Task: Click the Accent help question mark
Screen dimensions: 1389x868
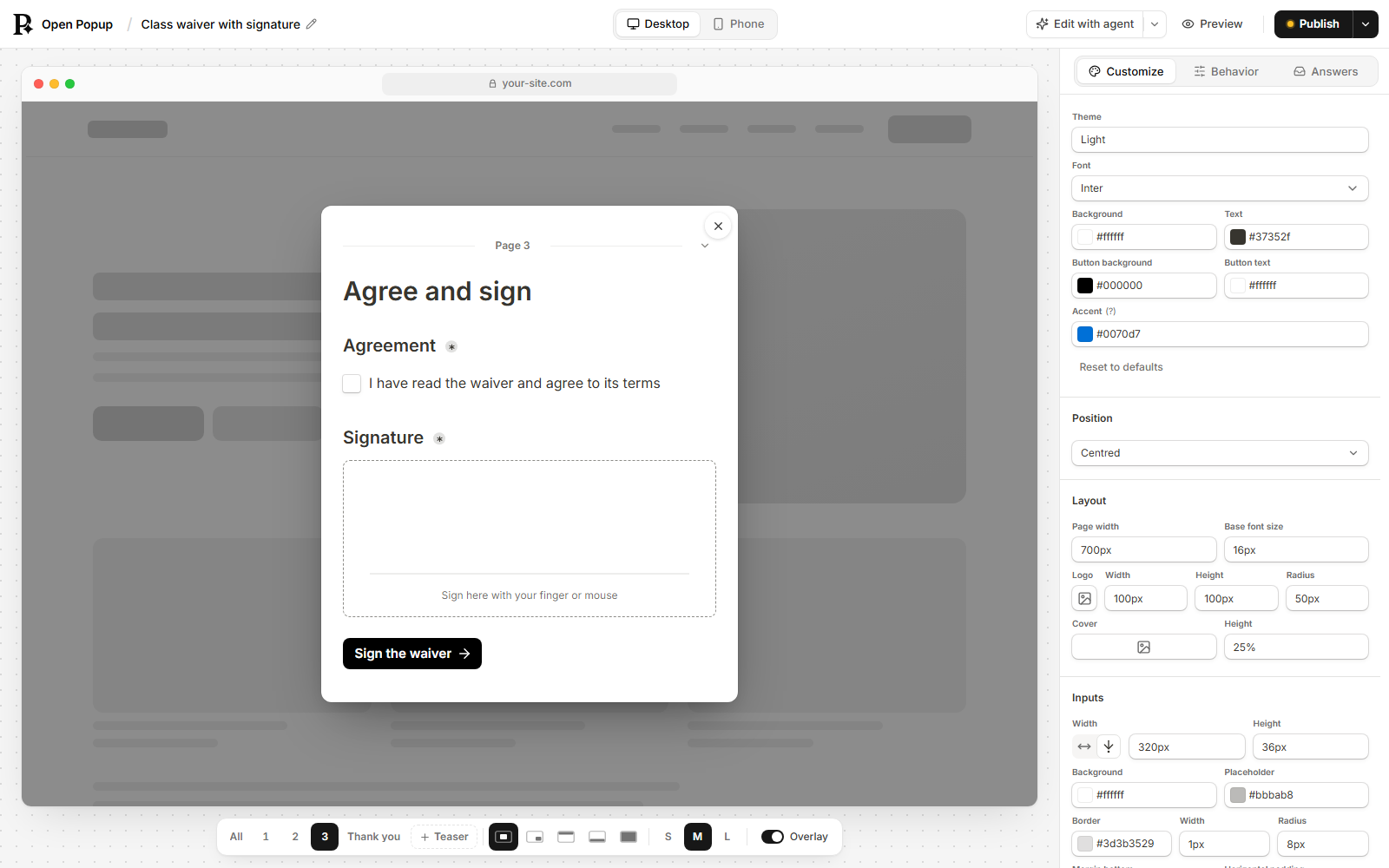Action: pyautogui.click(x=1110, y=311)
